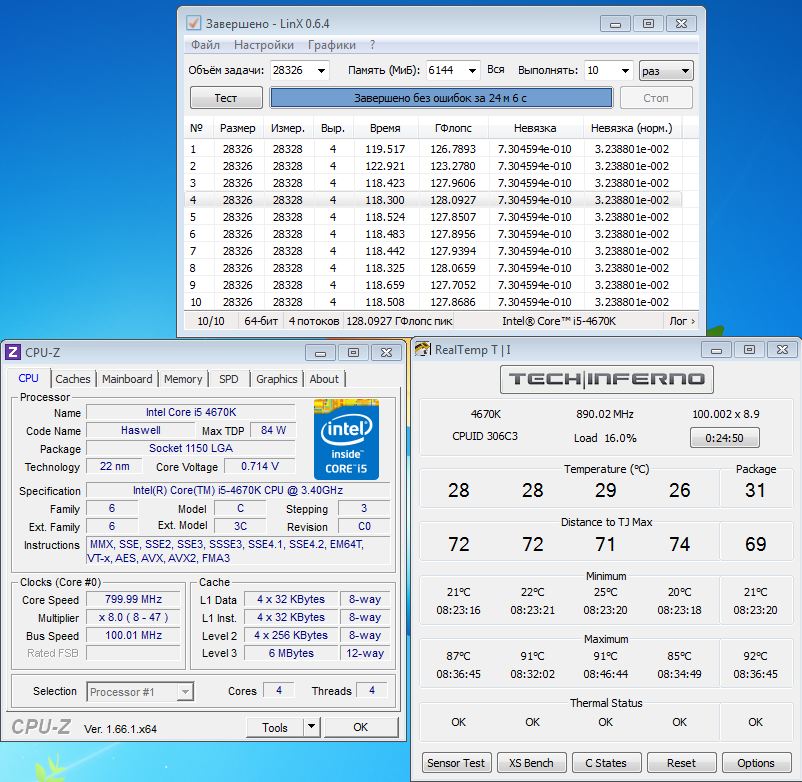Sort by the ГФлопс column header
Viewport: 802px width, 782px height.
coord(453,128)
